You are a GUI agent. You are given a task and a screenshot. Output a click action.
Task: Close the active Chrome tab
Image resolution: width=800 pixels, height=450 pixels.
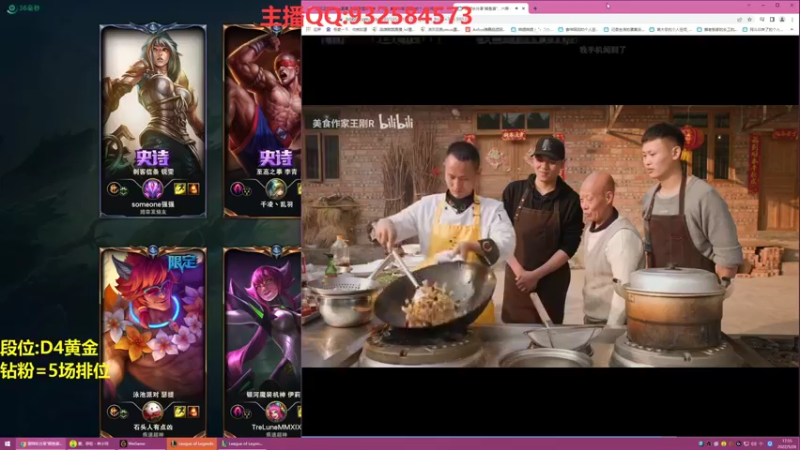tap(523, 9)
